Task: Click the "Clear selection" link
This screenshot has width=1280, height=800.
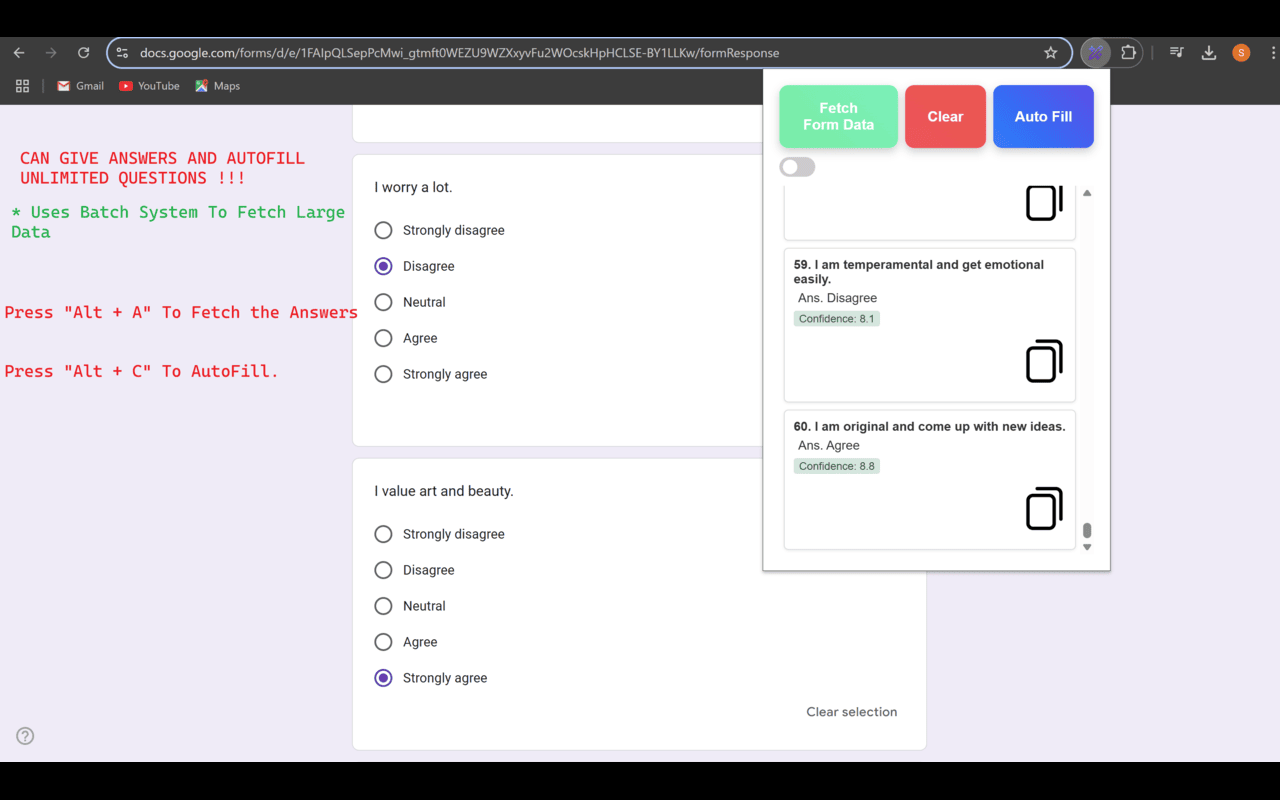Action: pyautogui.click(x=851, y=711)
